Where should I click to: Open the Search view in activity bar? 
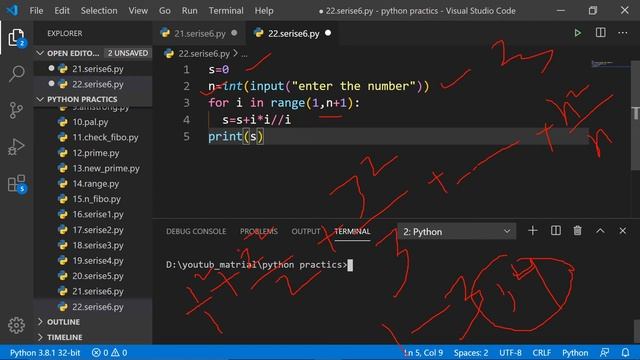click(16, 74)
